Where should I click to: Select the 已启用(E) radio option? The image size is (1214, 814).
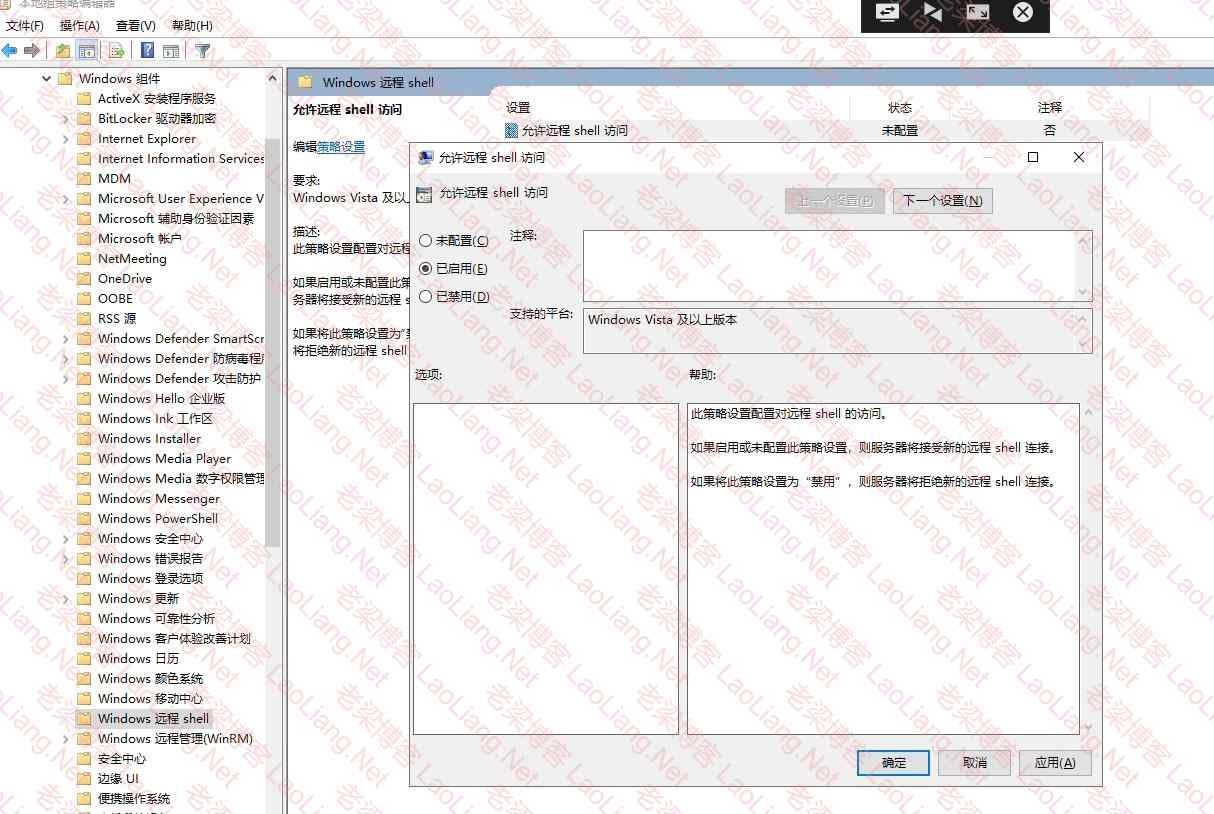(426, 269)
